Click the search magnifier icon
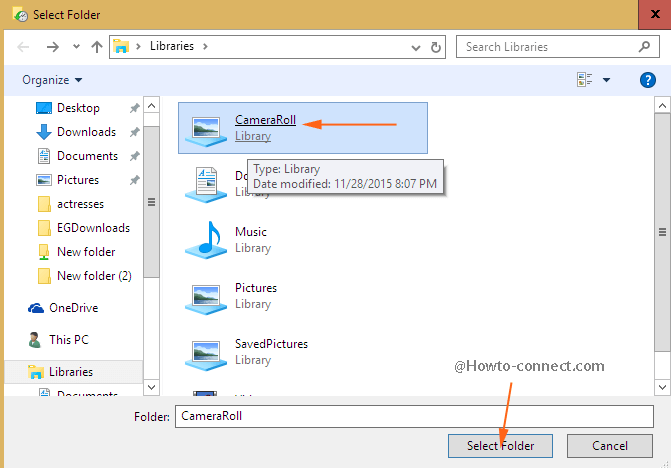The width and height of the screenshot is (671, 468). pyautogui.click(x=644, y=46)
